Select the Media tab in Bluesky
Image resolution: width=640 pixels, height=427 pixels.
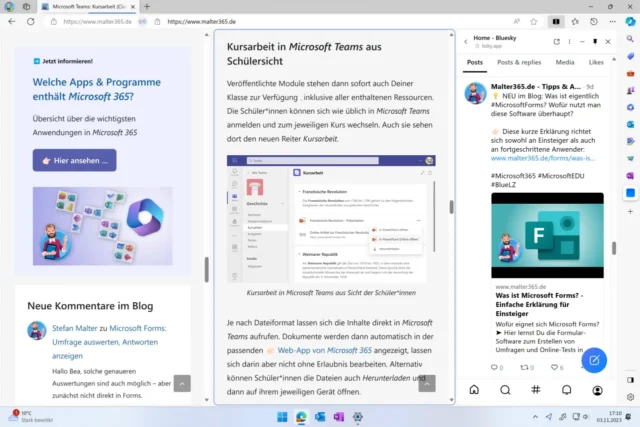pos(565,62)
